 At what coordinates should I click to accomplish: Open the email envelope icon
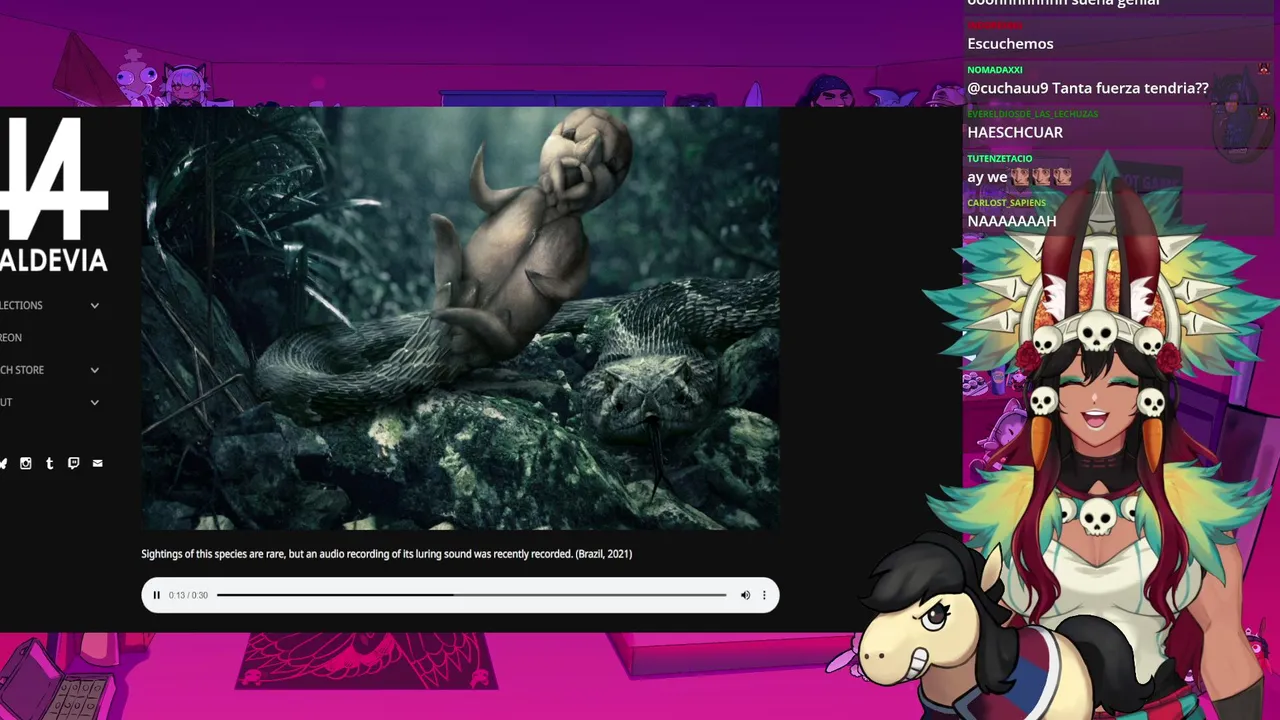pyautogui.click(x=97, y=463)
